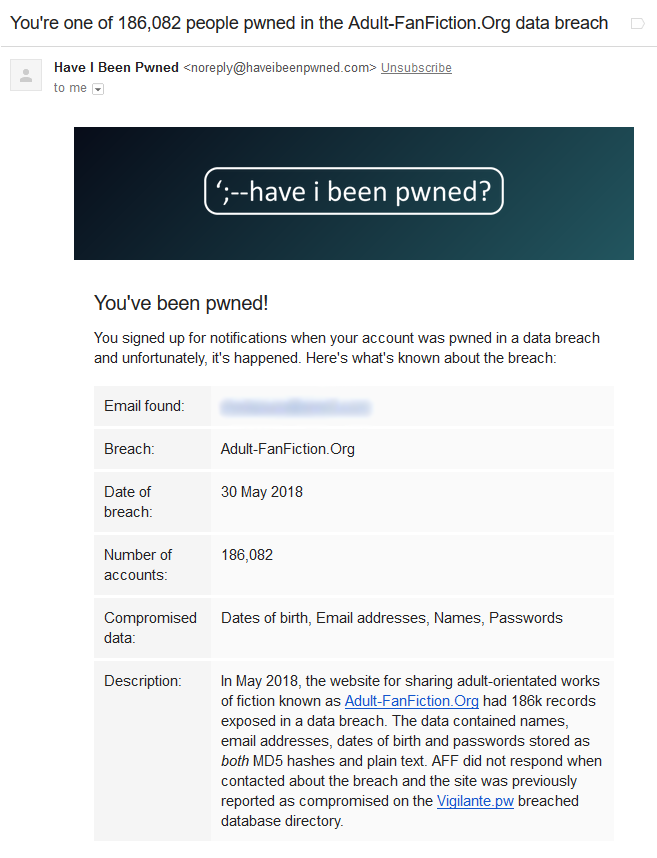Open the Vigilante.pw link
The width and height of the screenshot is (657, 858).
tap(475, 801)
